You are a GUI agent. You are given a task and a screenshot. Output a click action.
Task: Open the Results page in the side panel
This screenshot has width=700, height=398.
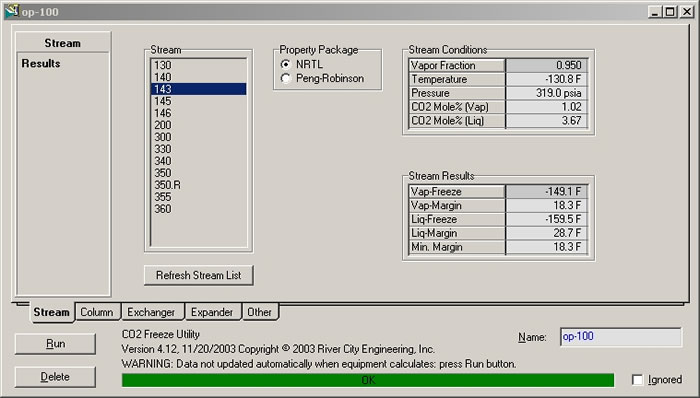[x=41, y=63]
